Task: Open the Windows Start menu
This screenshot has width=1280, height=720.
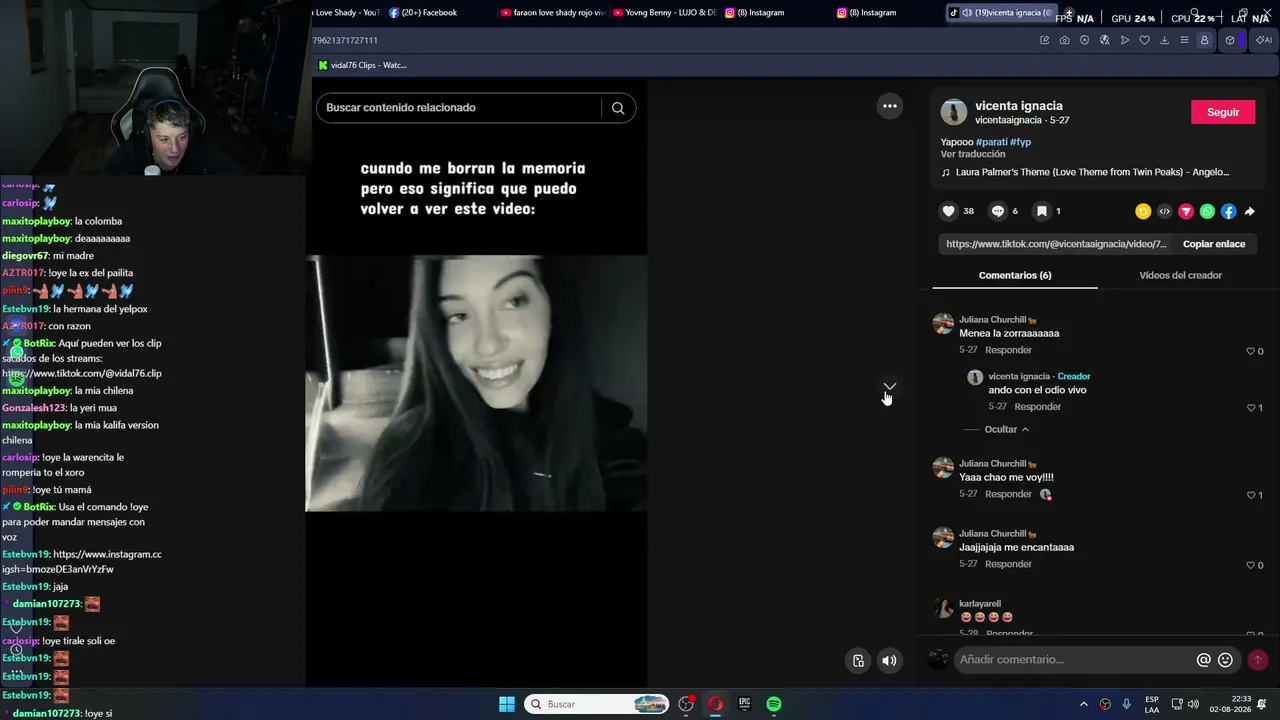Action: [507, 704]
